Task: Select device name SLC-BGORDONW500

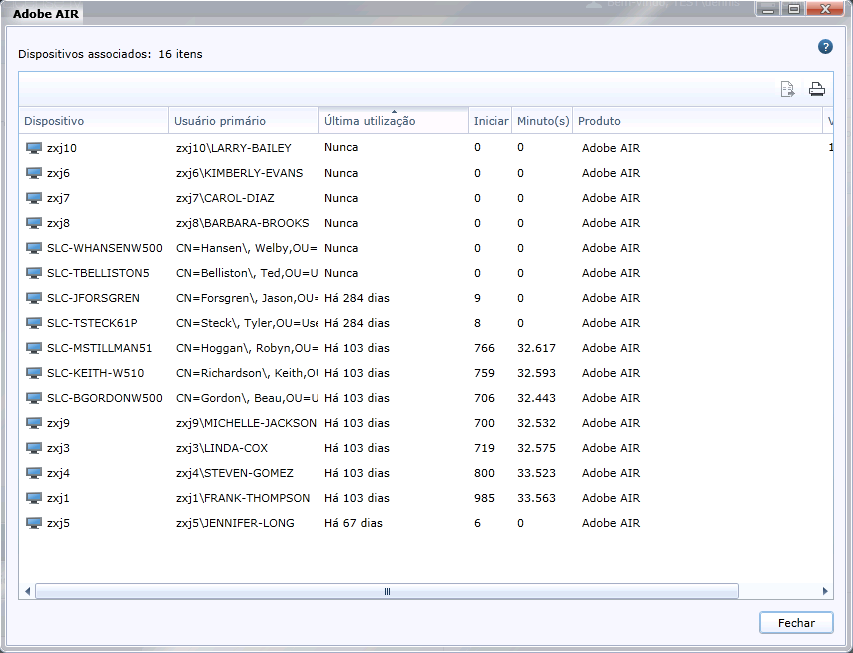Action: point(104,398)
